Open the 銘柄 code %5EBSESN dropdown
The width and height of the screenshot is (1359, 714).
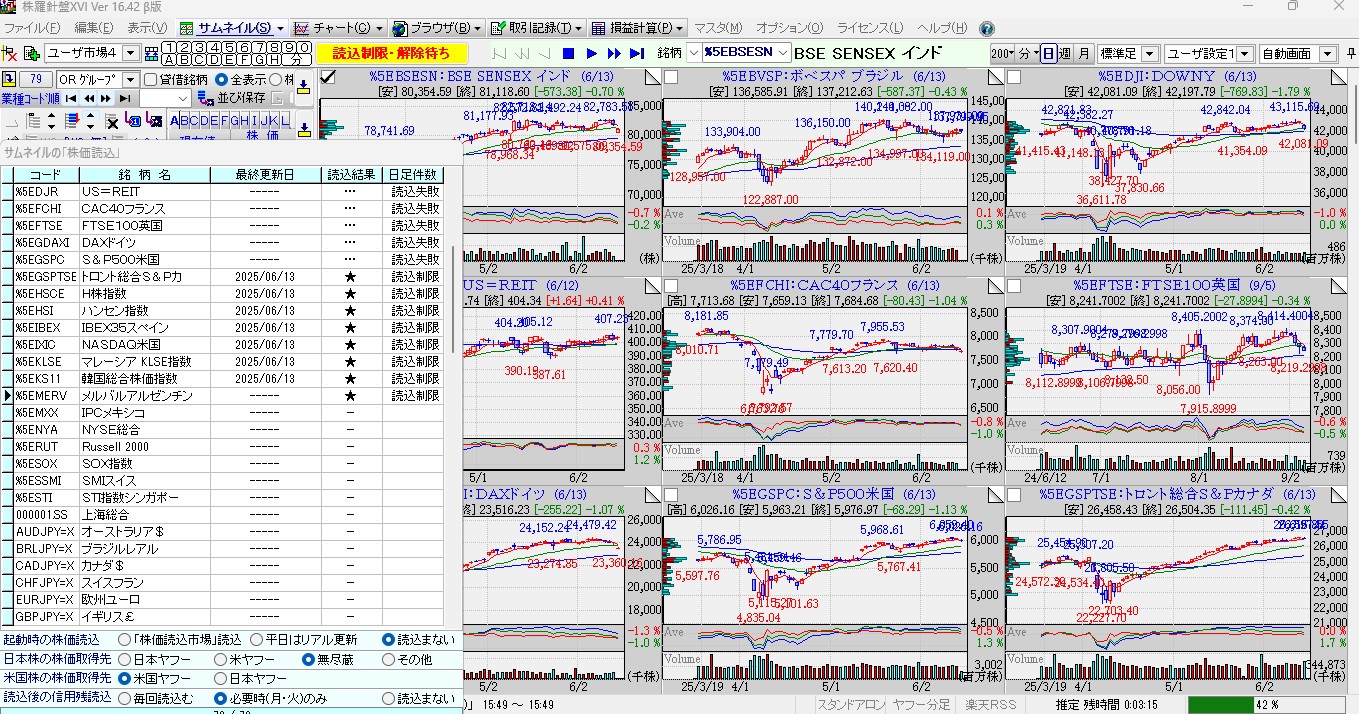pyautogui.click(x=782, y=53)
